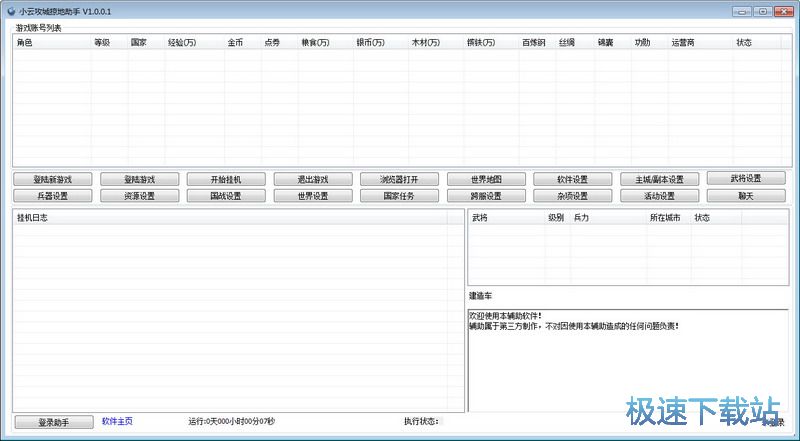Click the 聊天 button

[745, 196]
